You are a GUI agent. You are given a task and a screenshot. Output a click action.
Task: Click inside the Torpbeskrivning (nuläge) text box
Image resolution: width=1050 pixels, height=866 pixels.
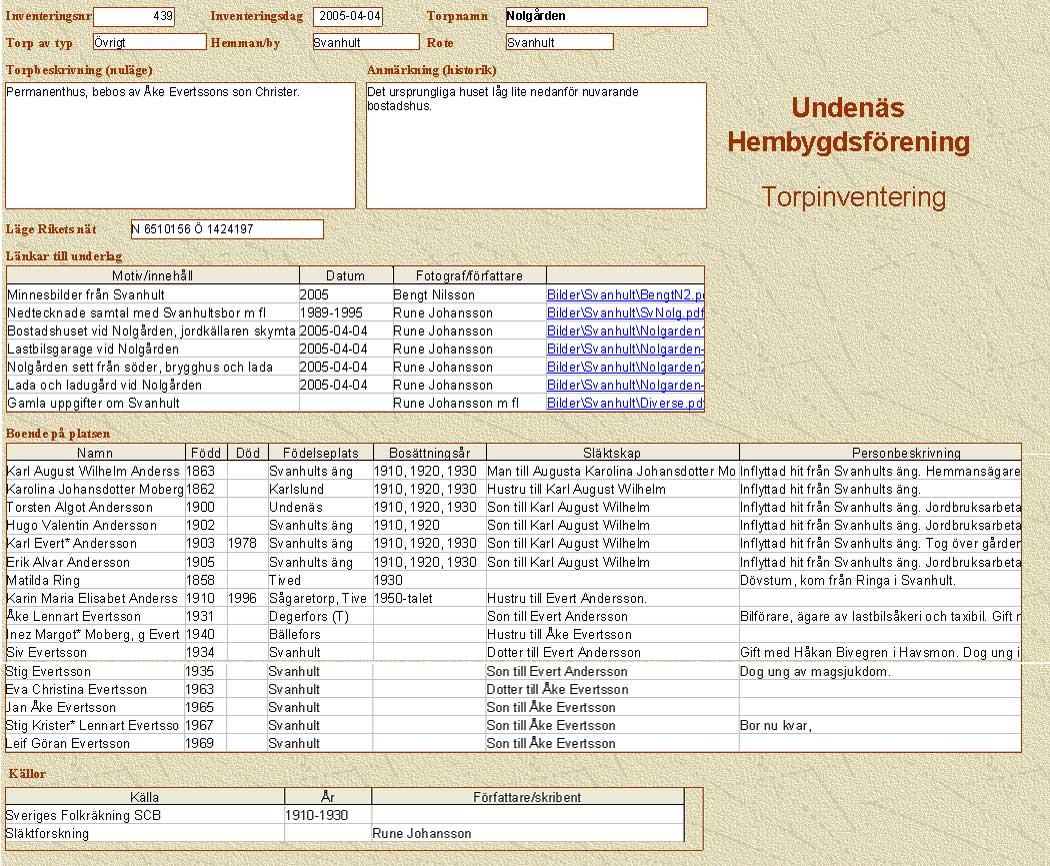[x=180, y=145]
